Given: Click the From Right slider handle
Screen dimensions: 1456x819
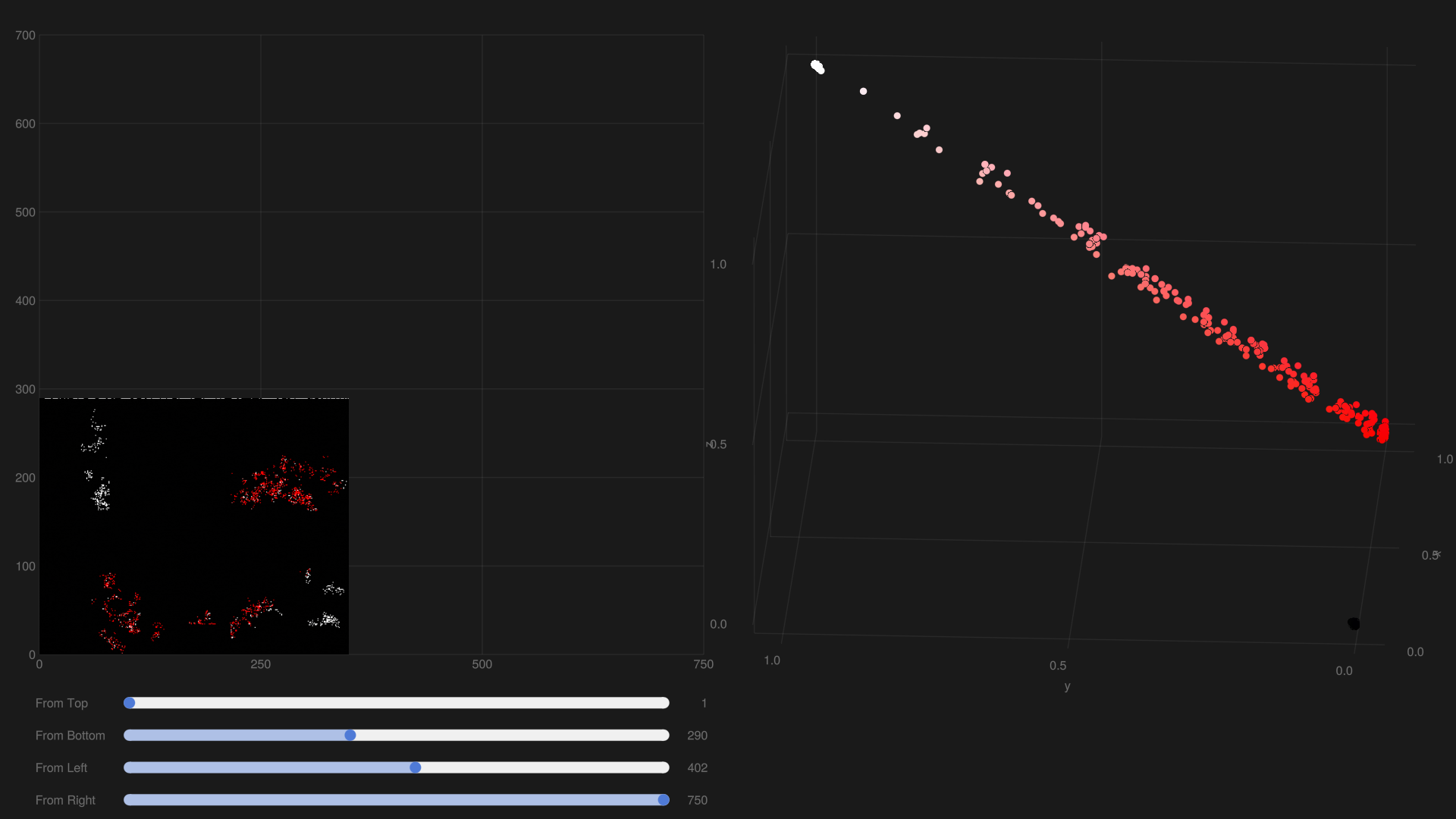Looking at the screenshot, I should pos(664,800).
